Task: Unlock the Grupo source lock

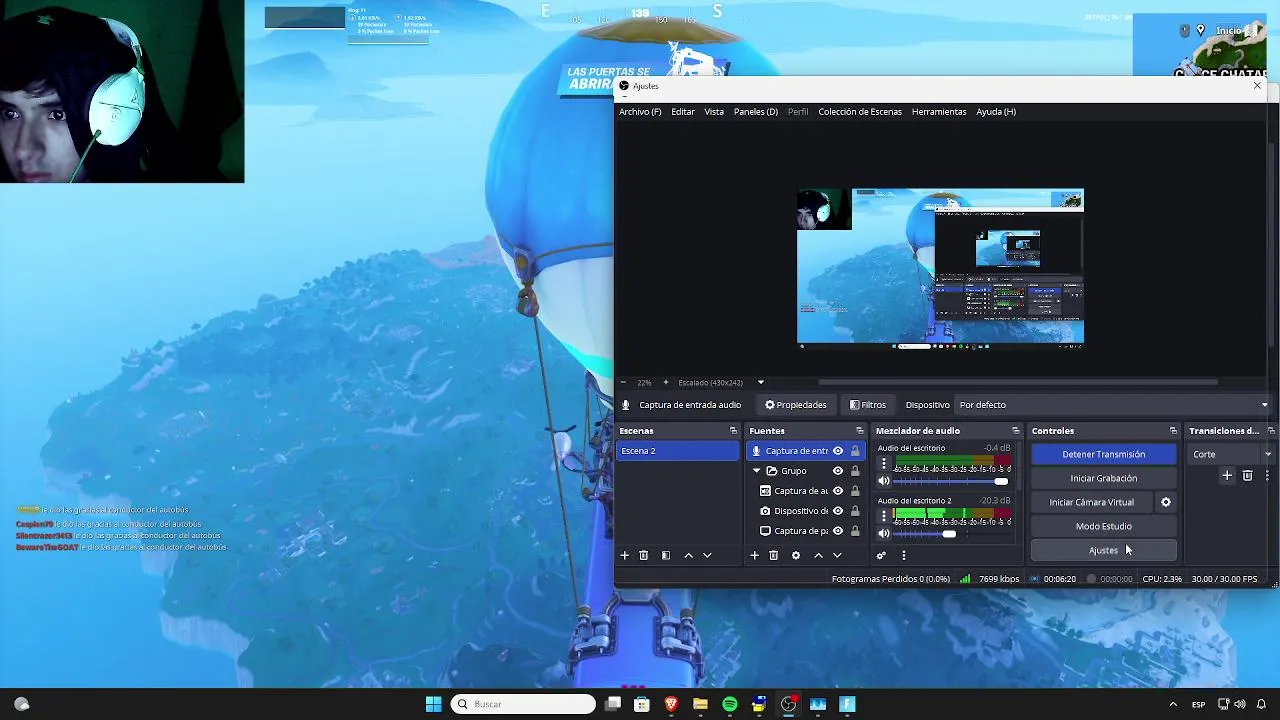Action: click(x=855, y=471)
